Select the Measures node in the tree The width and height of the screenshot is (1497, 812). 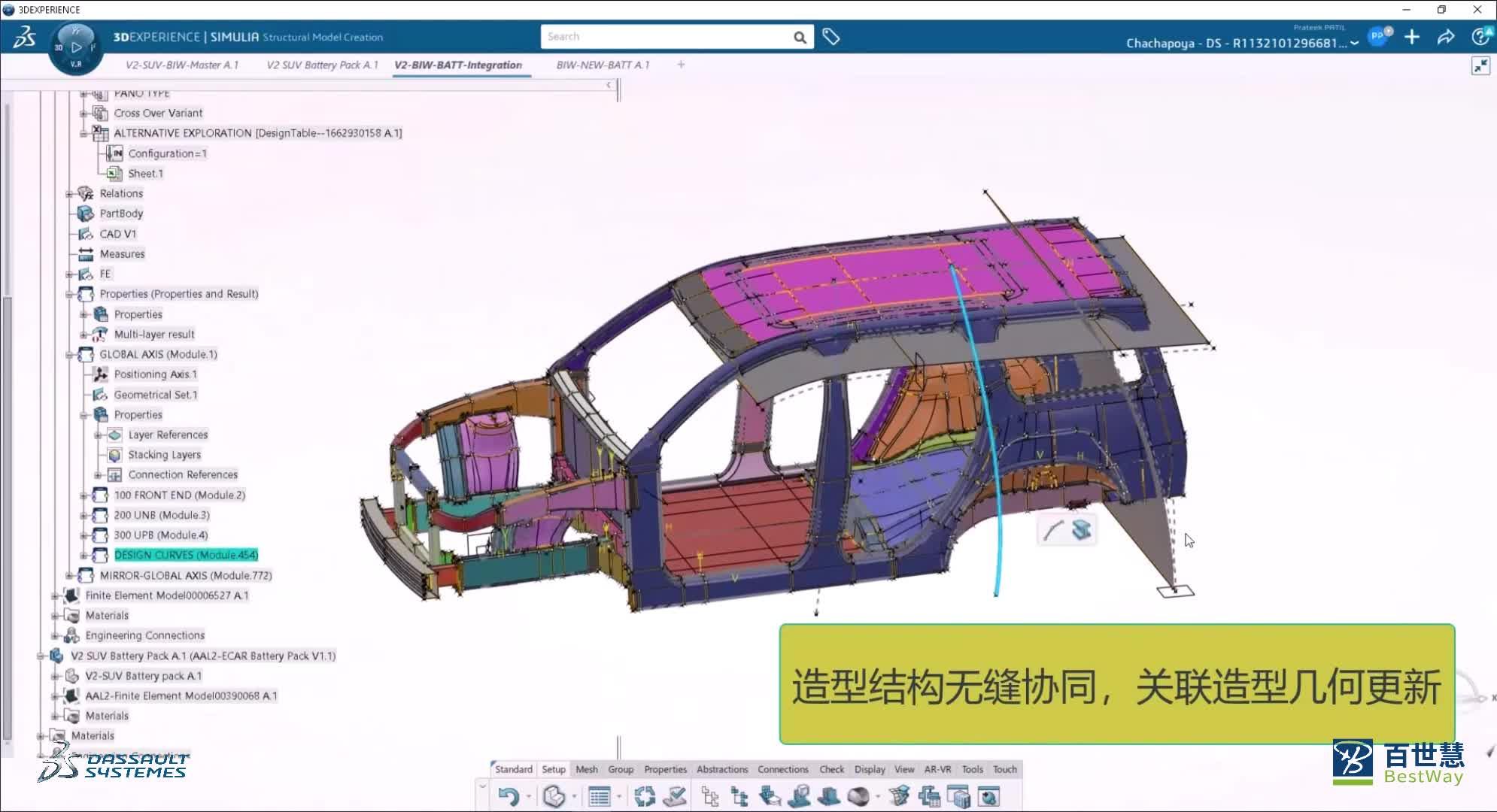[x=123, y=253]
